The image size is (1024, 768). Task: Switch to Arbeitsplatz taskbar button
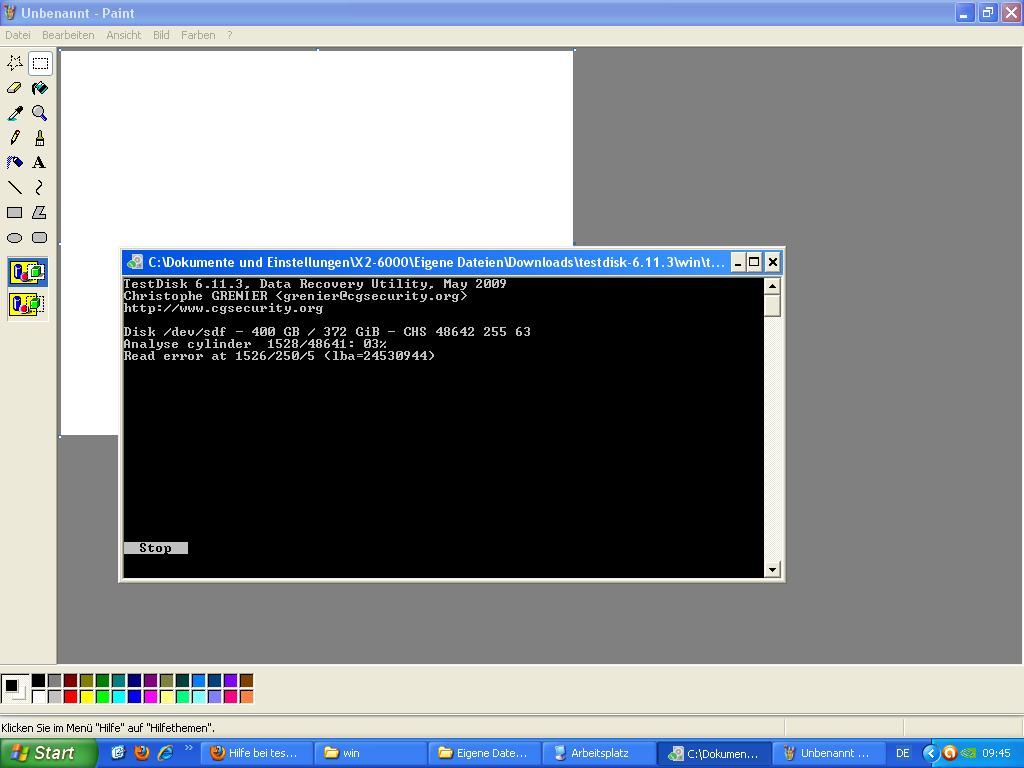tap(599, 753)
